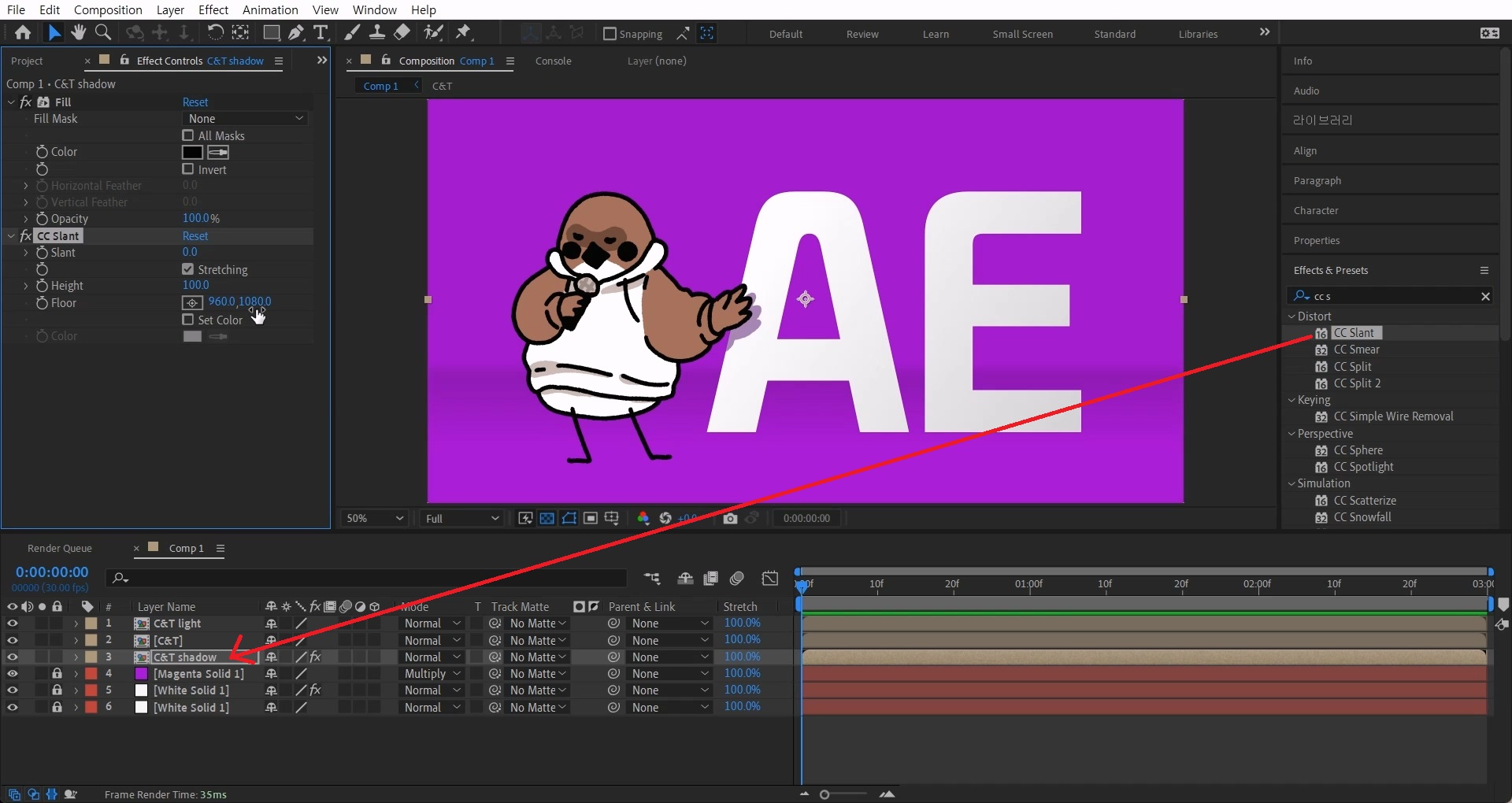
Task: Expand the C&T light layer
Action: [x=76, y=624]
